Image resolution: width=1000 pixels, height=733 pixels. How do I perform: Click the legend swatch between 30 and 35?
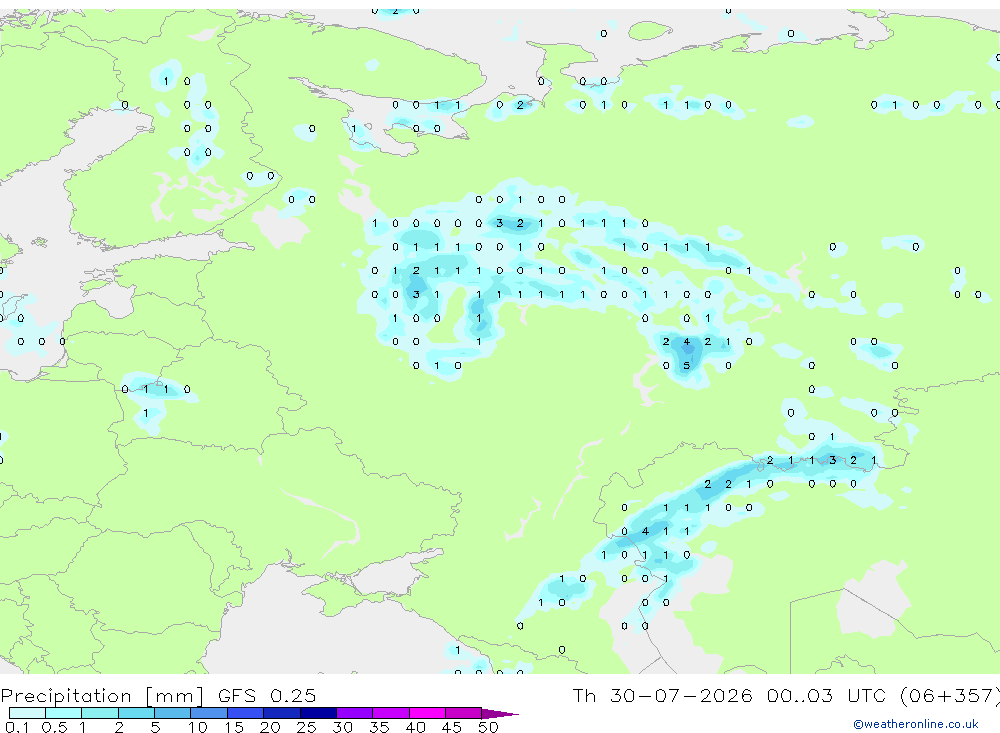355,713
